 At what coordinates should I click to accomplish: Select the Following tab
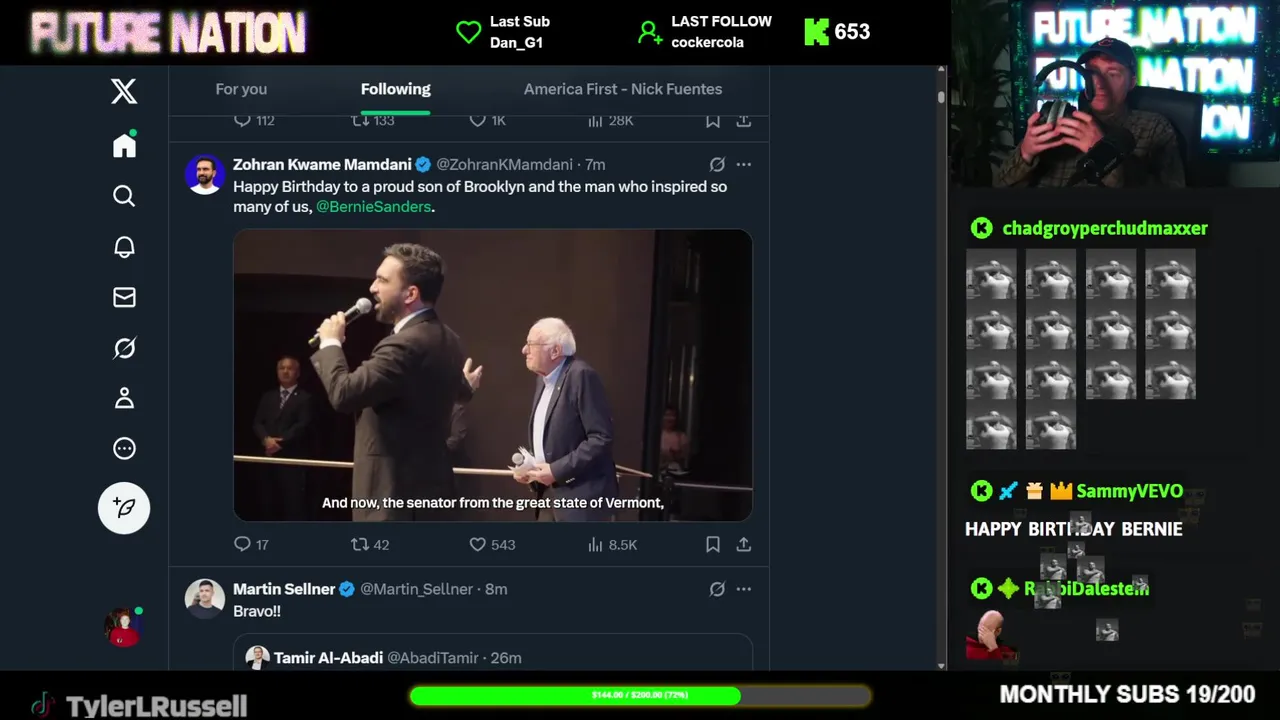(396, 89)
